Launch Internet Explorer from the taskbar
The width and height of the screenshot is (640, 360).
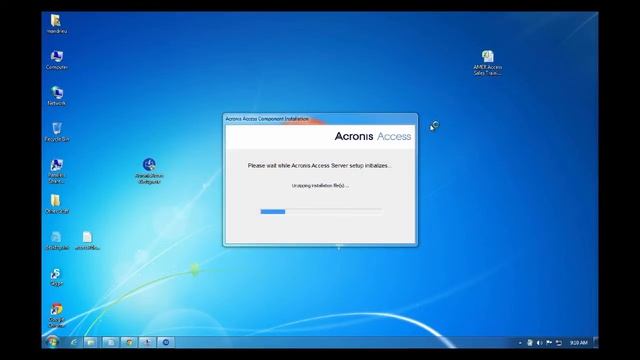74,342
